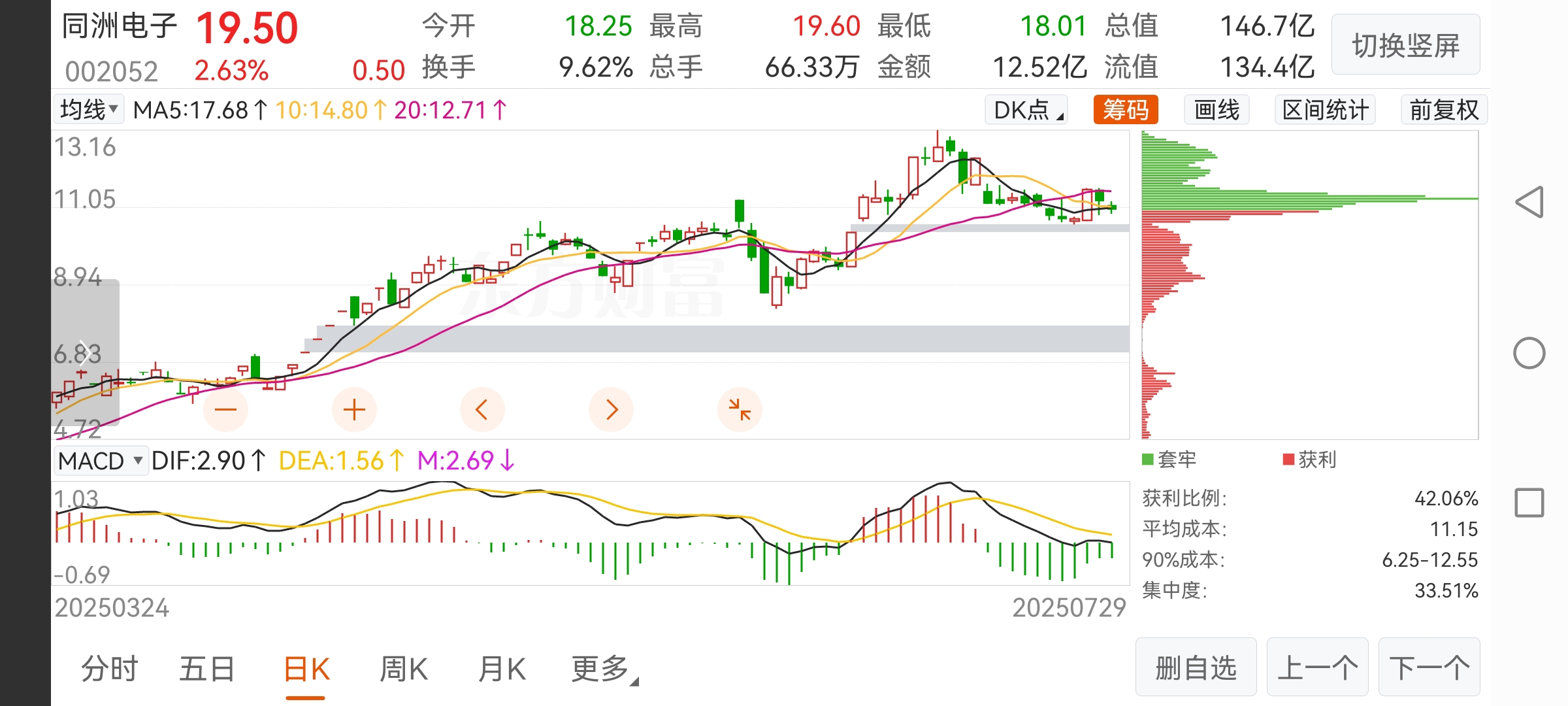
Task: Open the 更多 more periods menu
Action: tap(604, 669)
